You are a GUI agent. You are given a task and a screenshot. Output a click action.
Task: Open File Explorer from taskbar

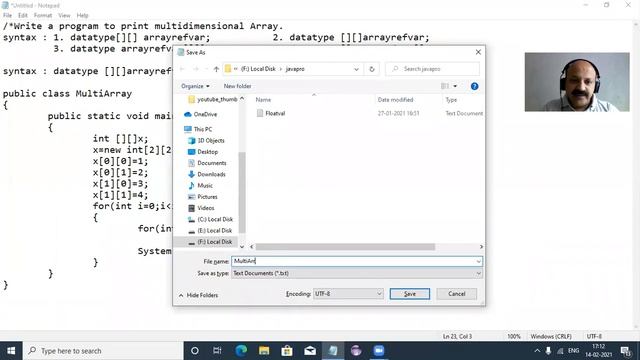(264, 351)
